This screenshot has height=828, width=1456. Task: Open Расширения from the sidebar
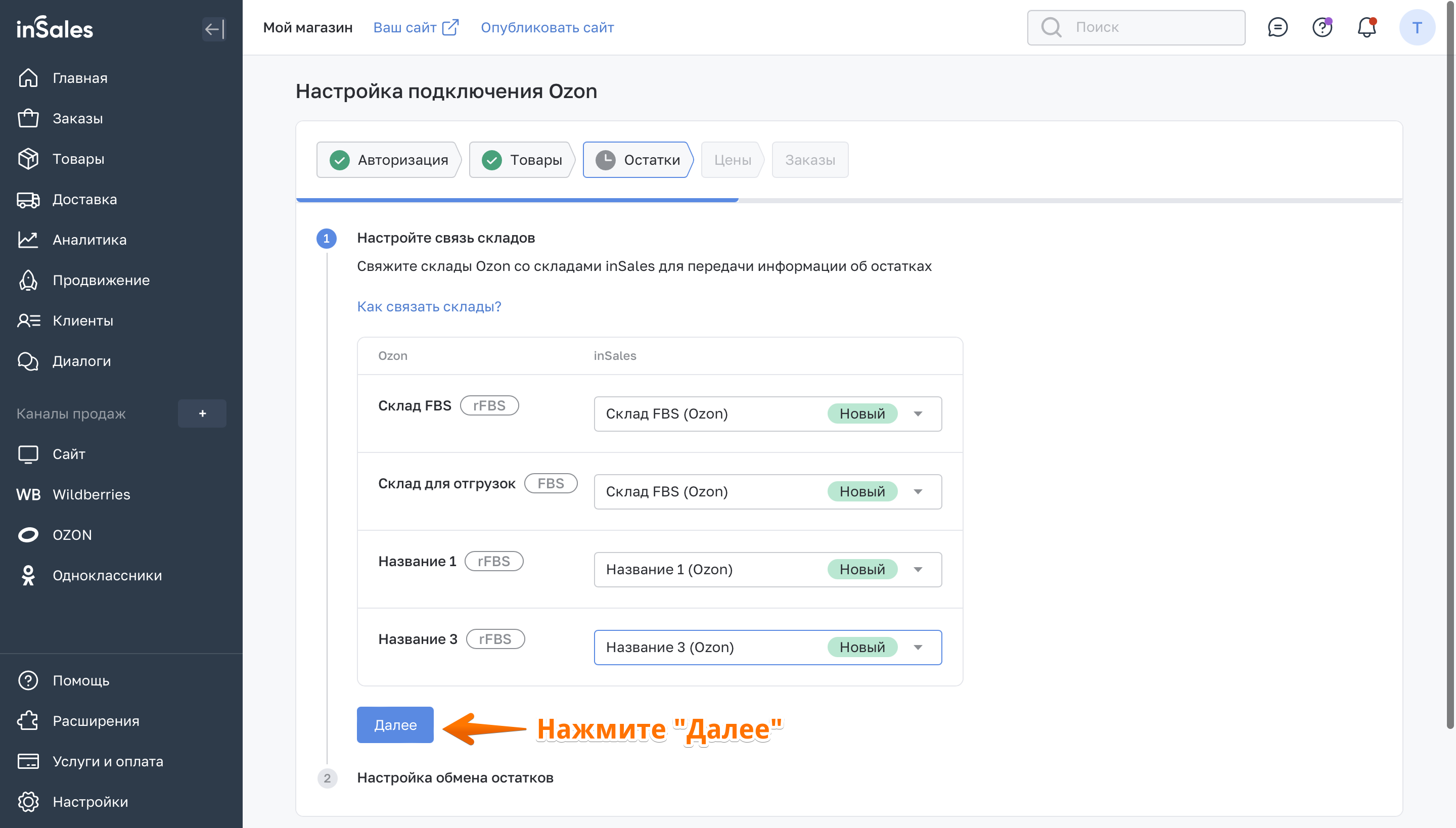pos(96,720)
